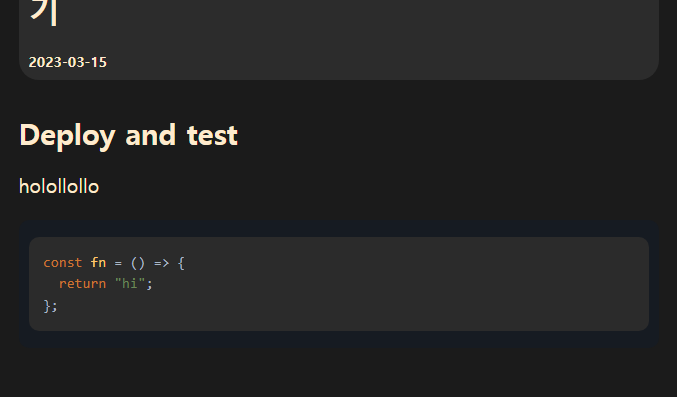Image resolution: width=677 pixels, height=397 pixels.
Task: Click the word 'and' in heading
Action: pos(151,135)
